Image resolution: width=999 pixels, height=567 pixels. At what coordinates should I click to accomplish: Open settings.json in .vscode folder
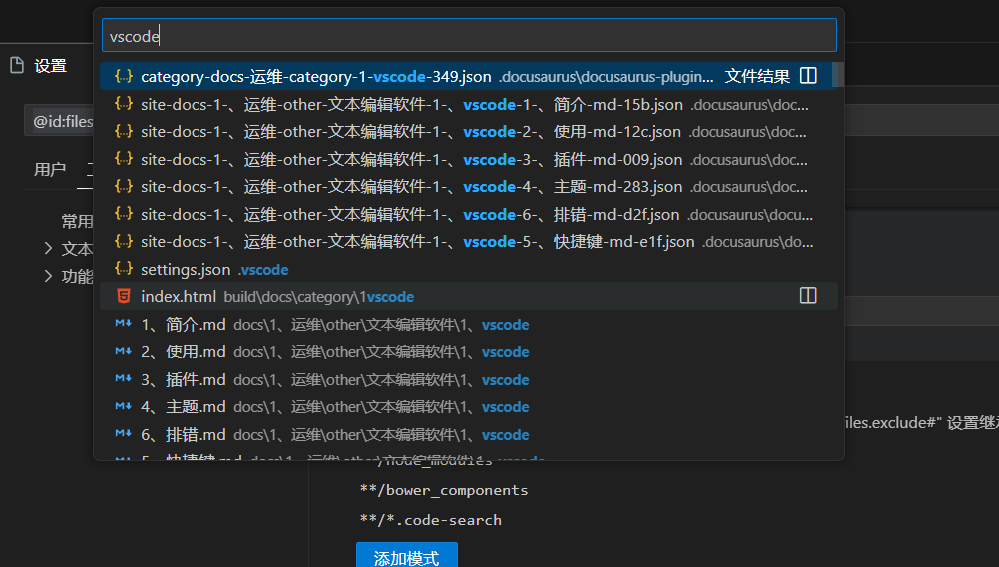(468, 269)
